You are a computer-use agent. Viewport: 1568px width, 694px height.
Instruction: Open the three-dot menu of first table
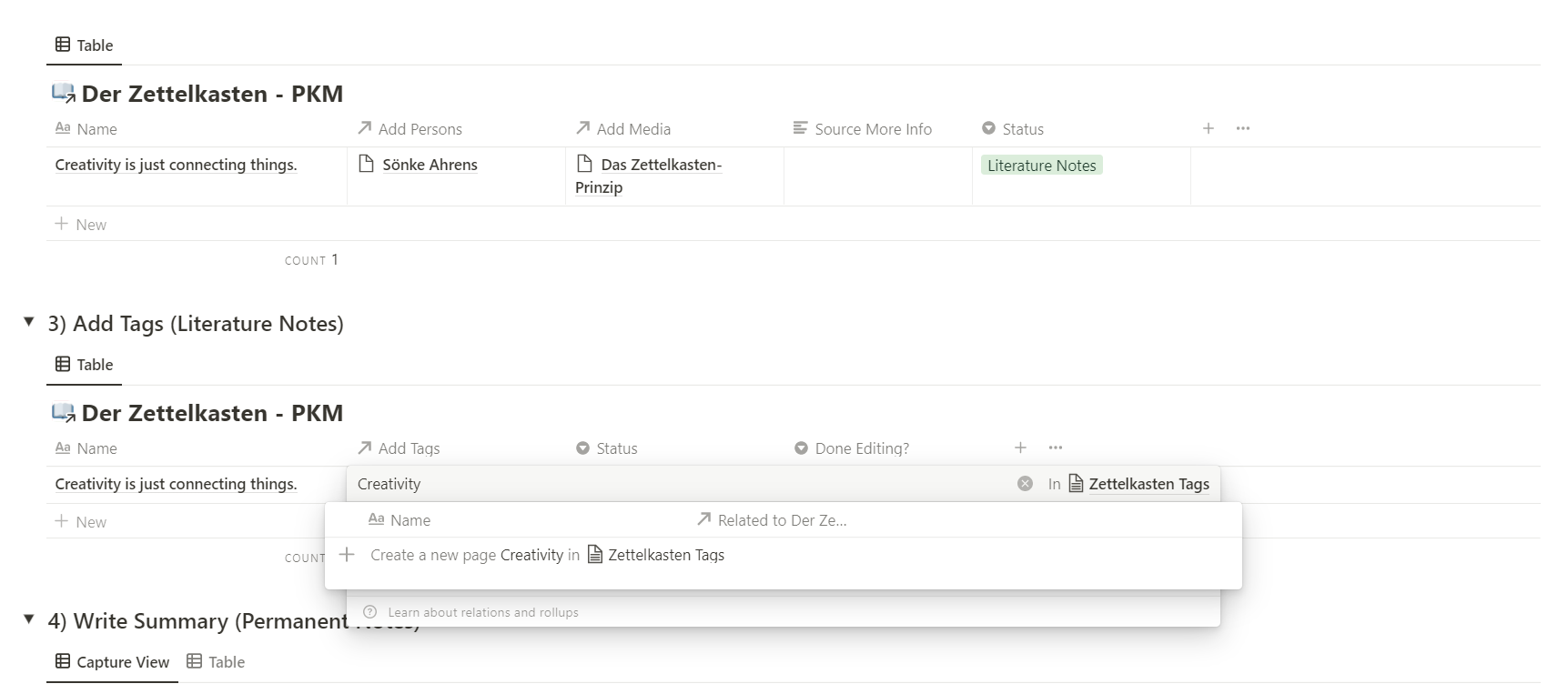[1242, 128]
